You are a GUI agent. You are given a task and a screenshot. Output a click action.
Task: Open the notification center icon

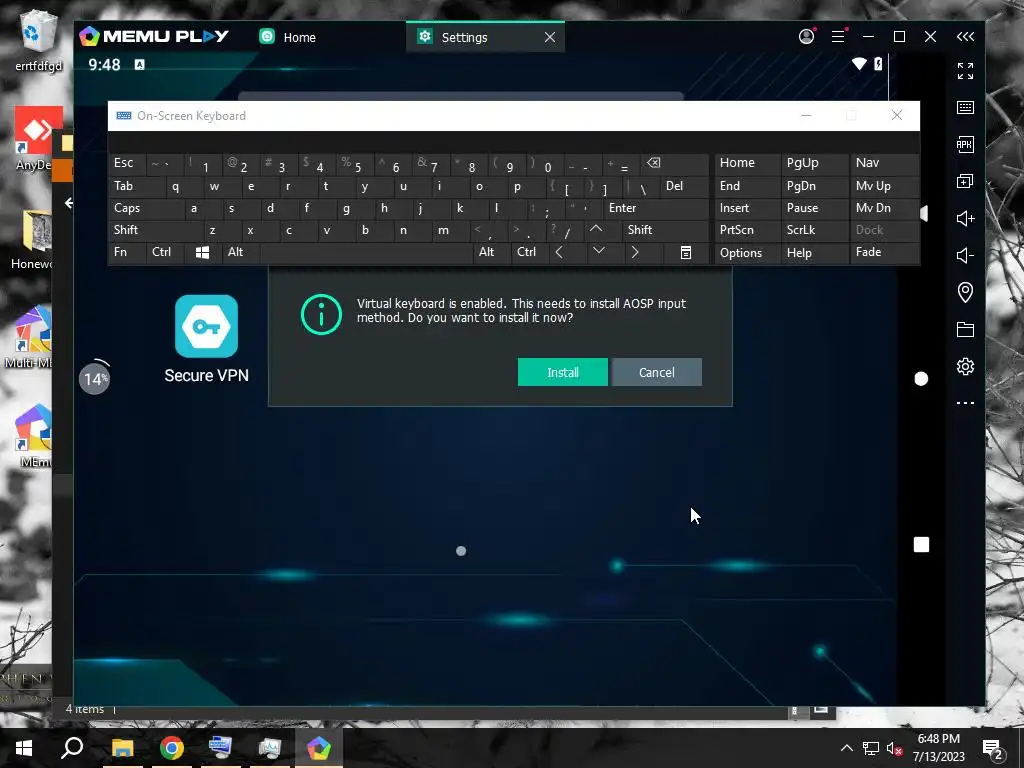point(993,749)
